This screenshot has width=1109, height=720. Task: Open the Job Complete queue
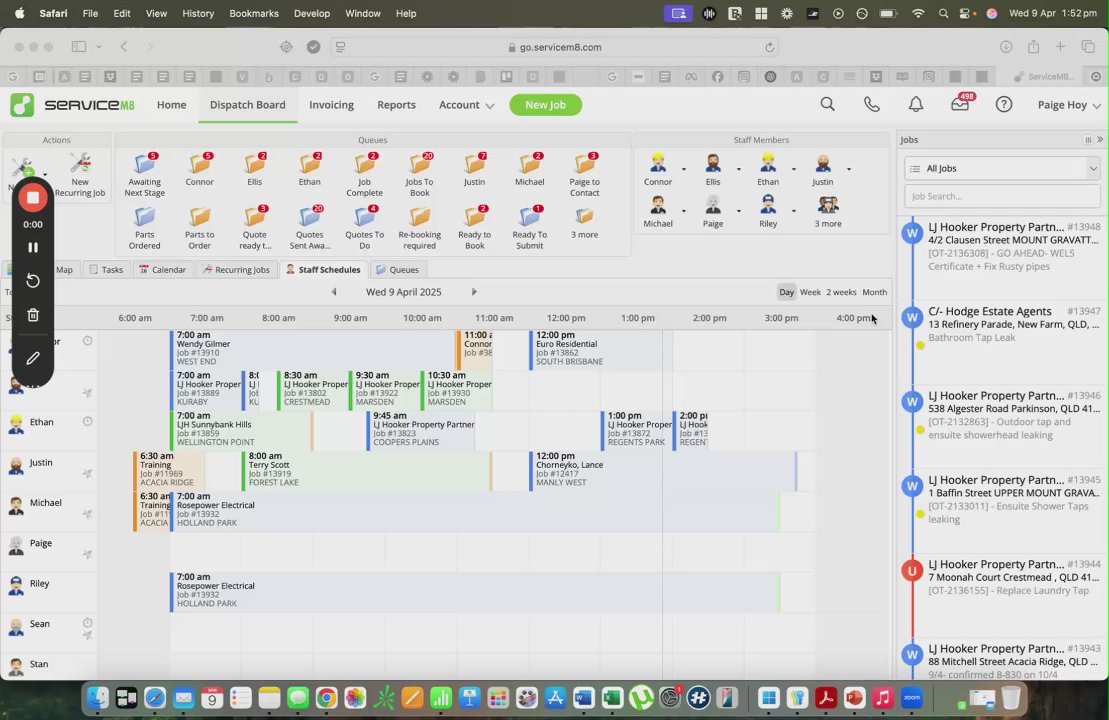coord(364,174)
